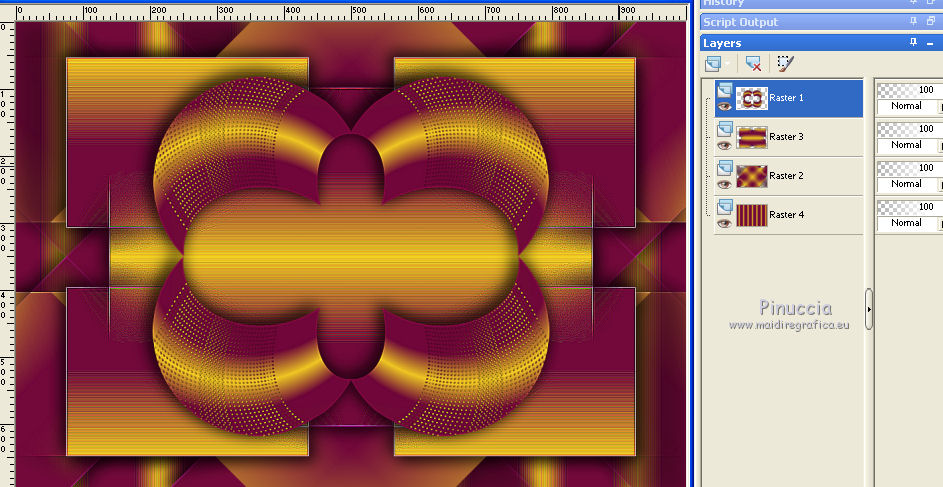The width and height of the screenshot is (943, 487).
Task: Adjust the Raster 3 opacity slider
Action: coord(909,129)
